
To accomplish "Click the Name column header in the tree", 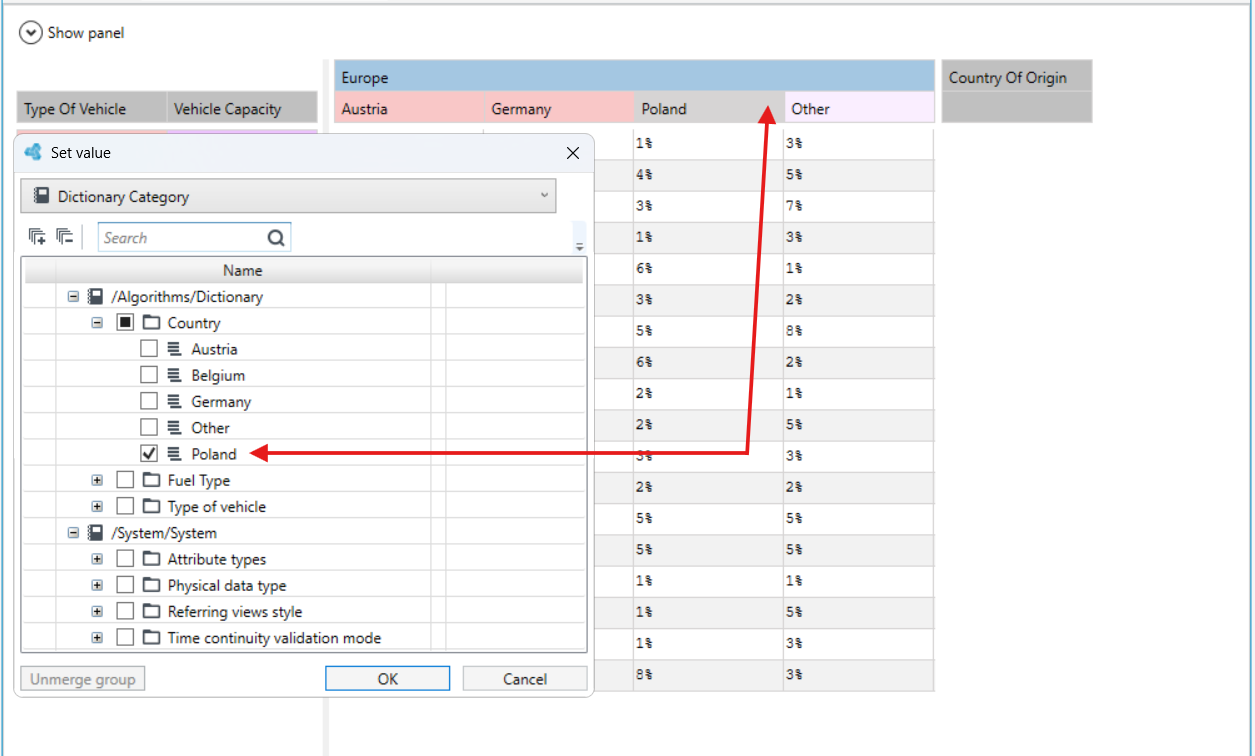I will click(x=243, y=270).
